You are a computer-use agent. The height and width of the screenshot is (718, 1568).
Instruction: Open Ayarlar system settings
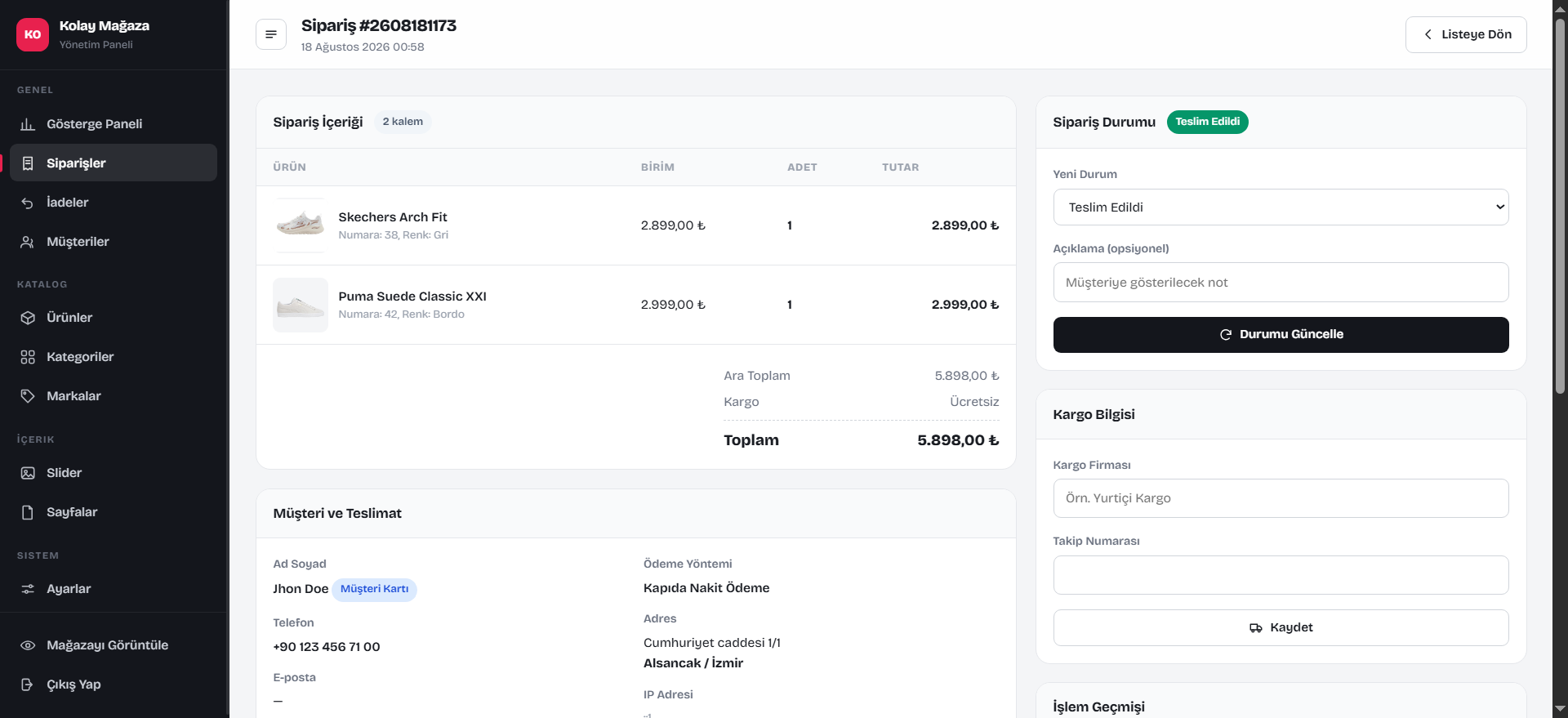114,589
